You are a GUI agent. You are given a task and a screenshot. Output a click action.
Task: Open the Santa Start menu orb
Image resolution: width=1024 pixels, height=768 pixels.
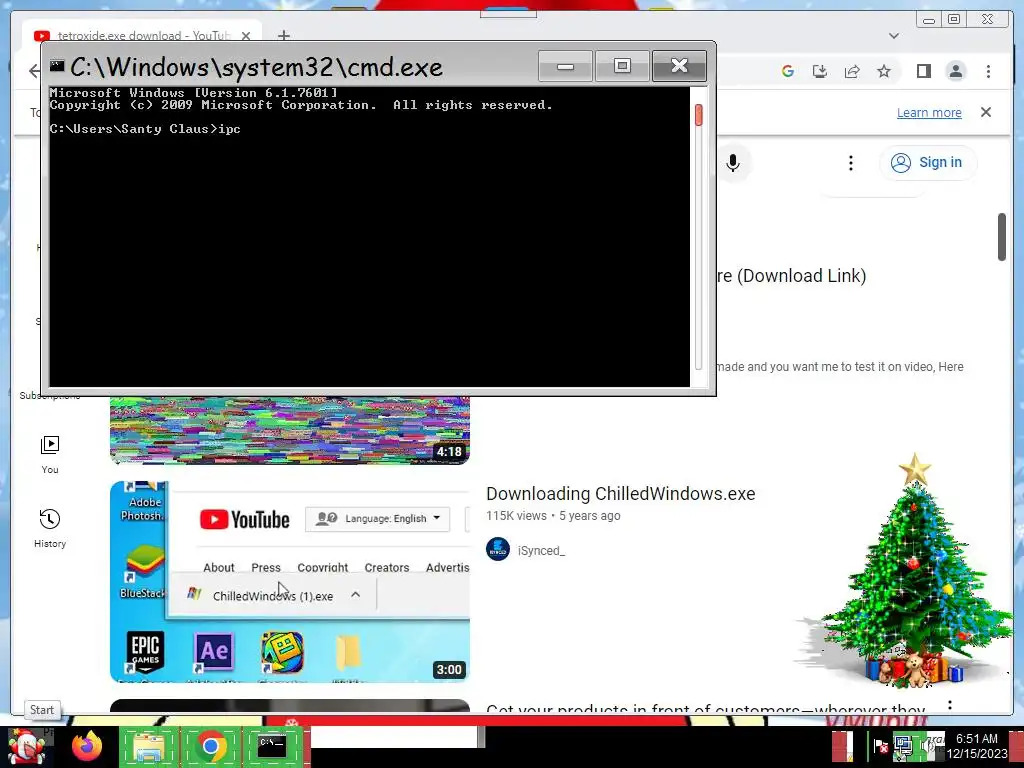click(x=26, y=746)
